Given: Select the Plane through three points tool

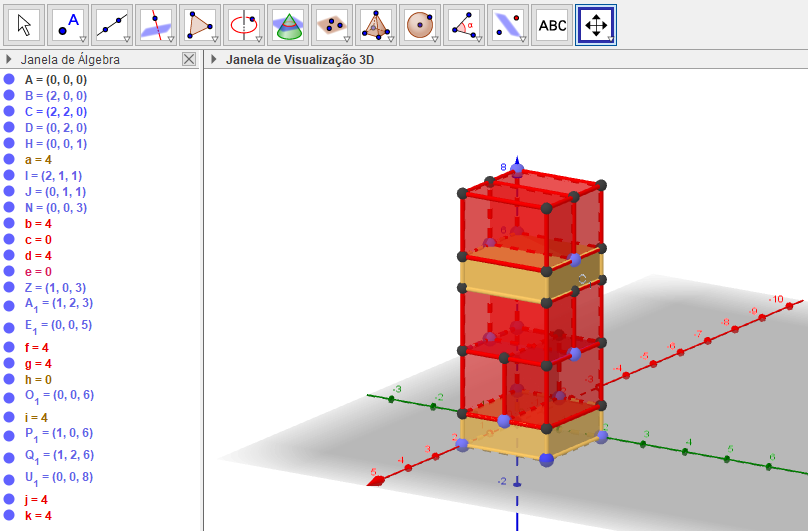Looking at the screenshot, I should 331,25.
